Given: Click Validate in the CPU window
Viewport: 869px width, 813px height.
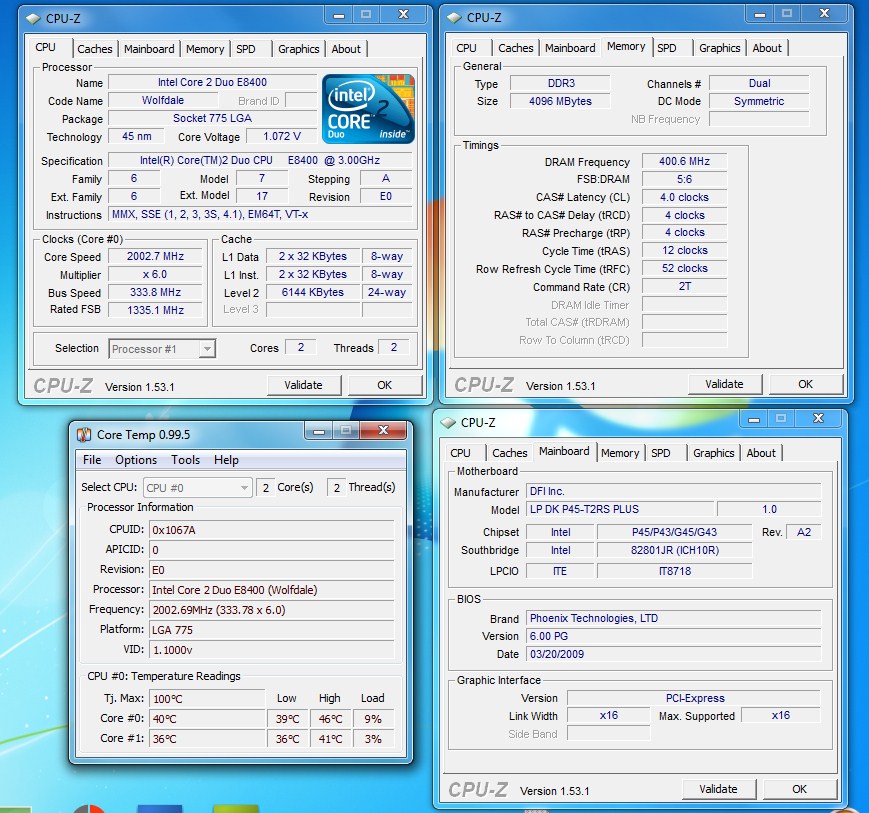Looking at the screenshot, I should [x=304, y=385].
